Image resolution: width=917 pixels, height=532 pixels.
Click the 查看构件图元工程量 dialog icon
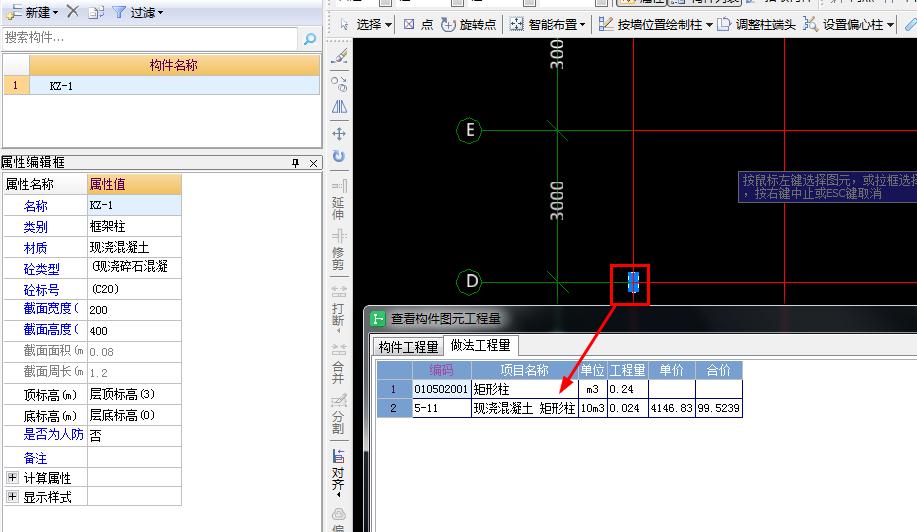click(x=378, y=319)
